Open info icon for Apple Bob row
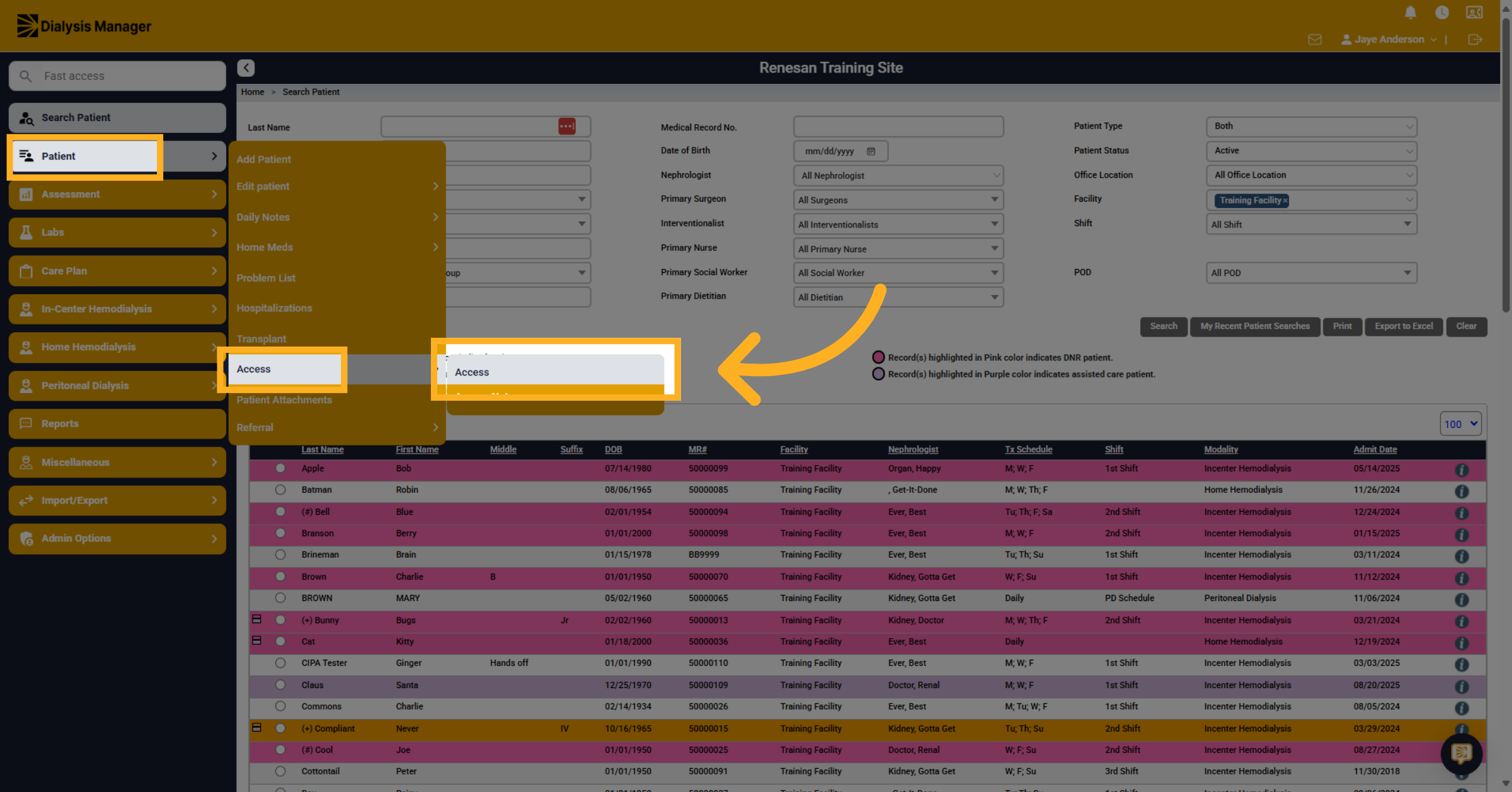 [1462, 470]
